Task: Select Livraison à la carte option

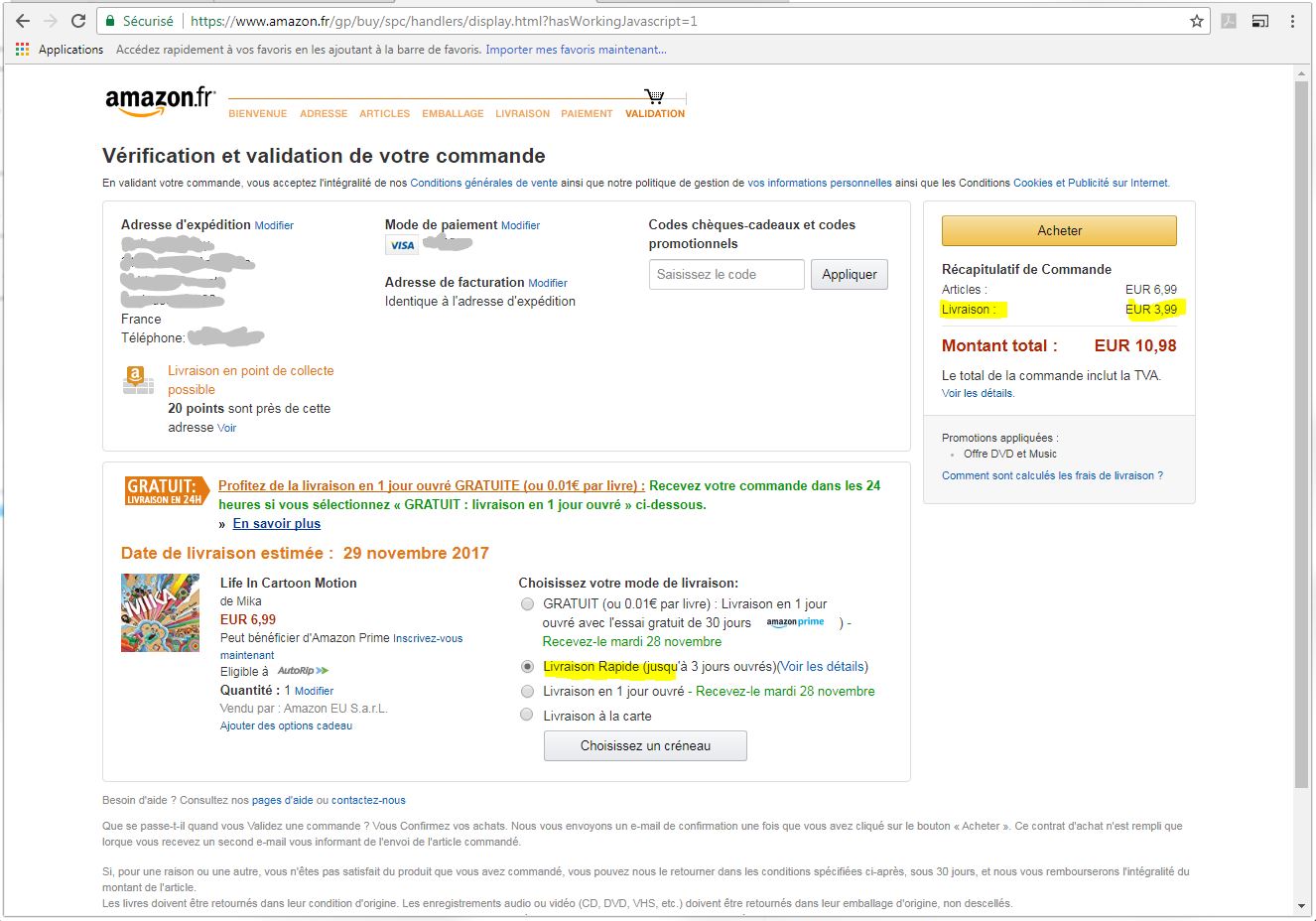Action: (x=528, y=716)
